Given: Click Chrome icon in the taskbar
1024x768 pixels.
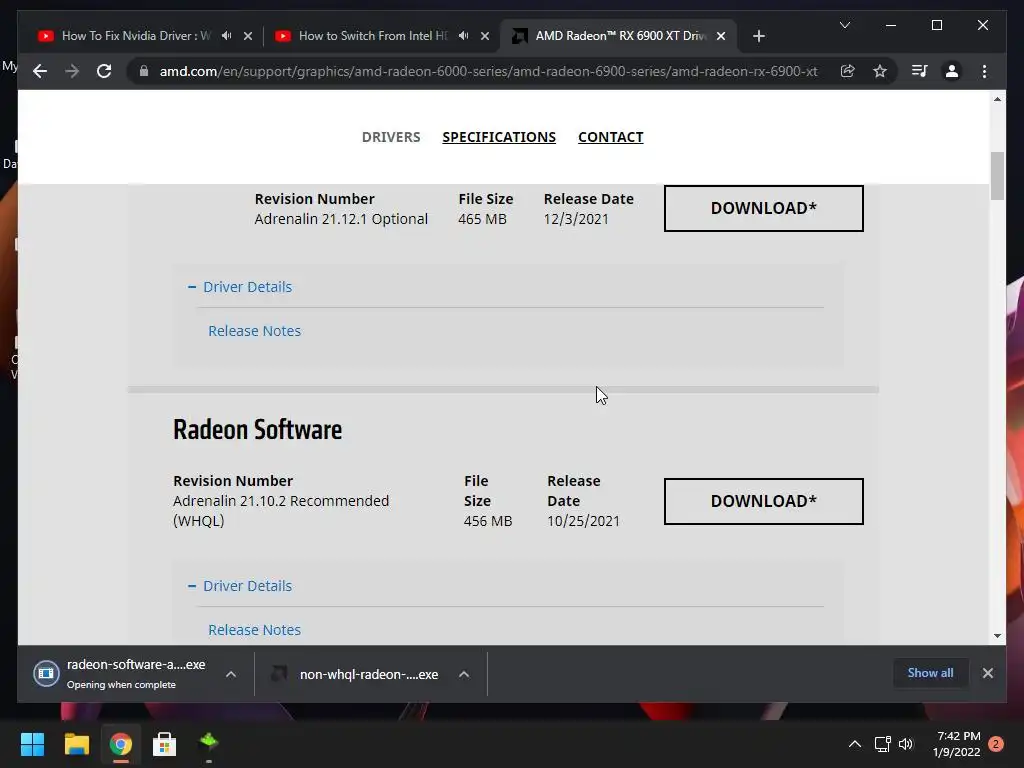Looking at the screenshot, I should click(121, 744).
